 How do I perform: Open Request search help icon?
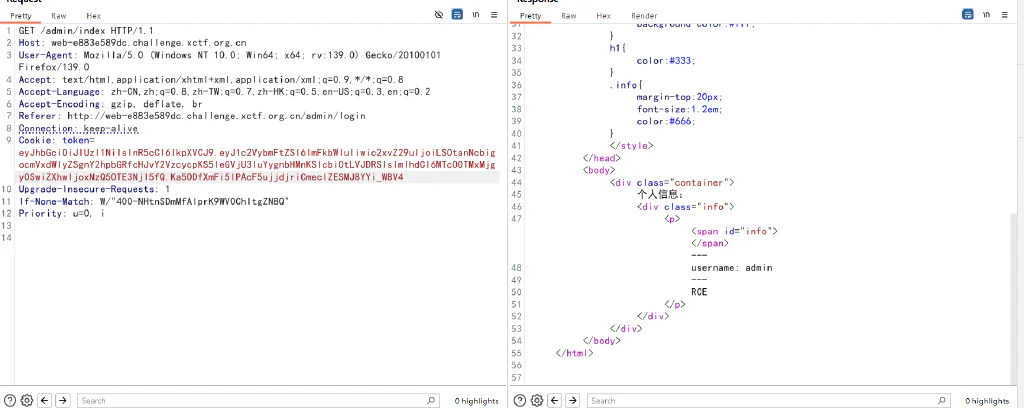pos(10,400)
